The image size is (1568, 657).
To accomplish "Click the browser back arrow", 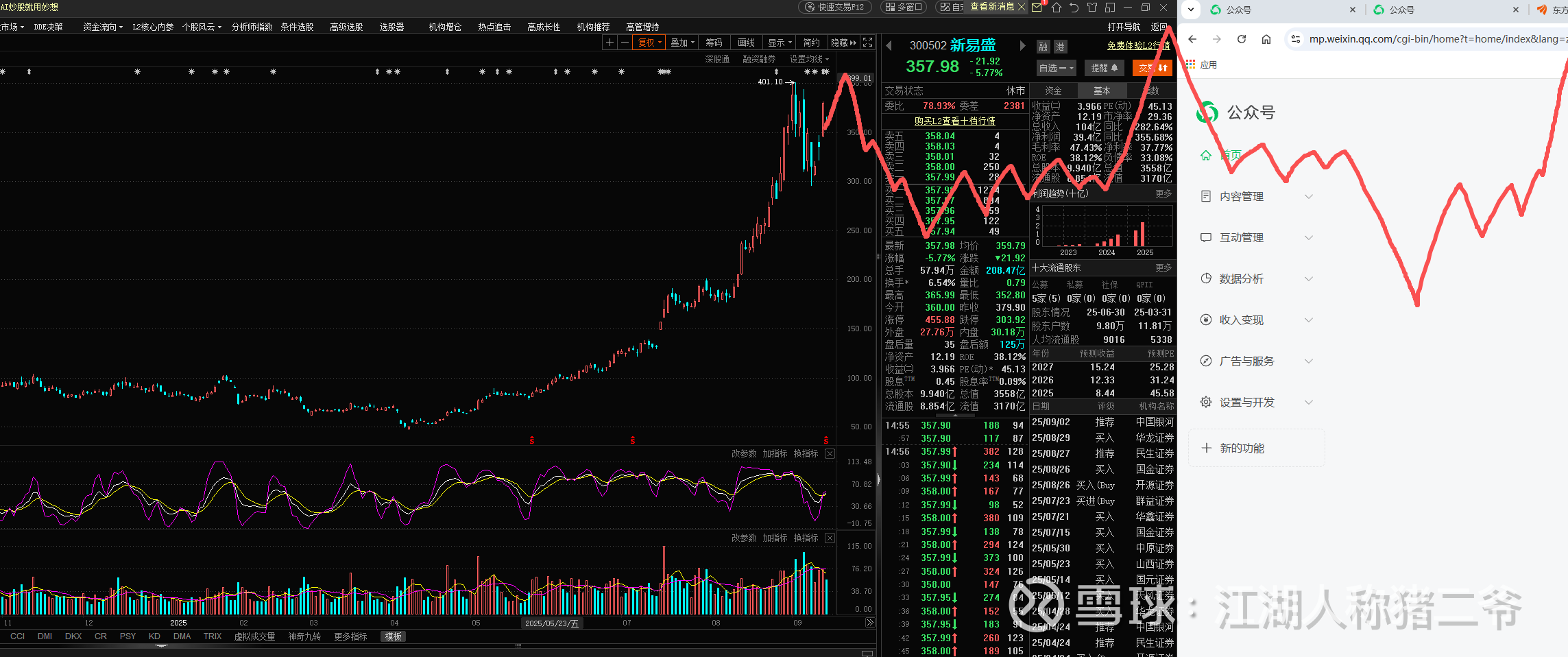I will (x=1192, y=39).
